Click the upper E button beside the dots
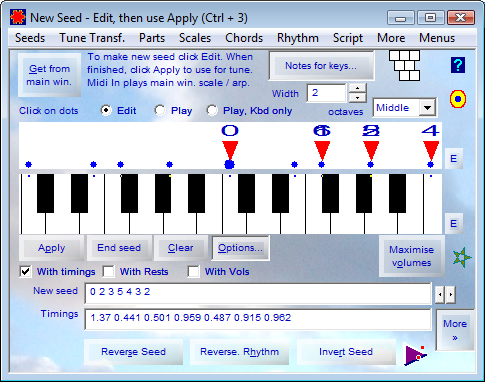The width and height of the screenshot is (485, 382). click(454, 158)
